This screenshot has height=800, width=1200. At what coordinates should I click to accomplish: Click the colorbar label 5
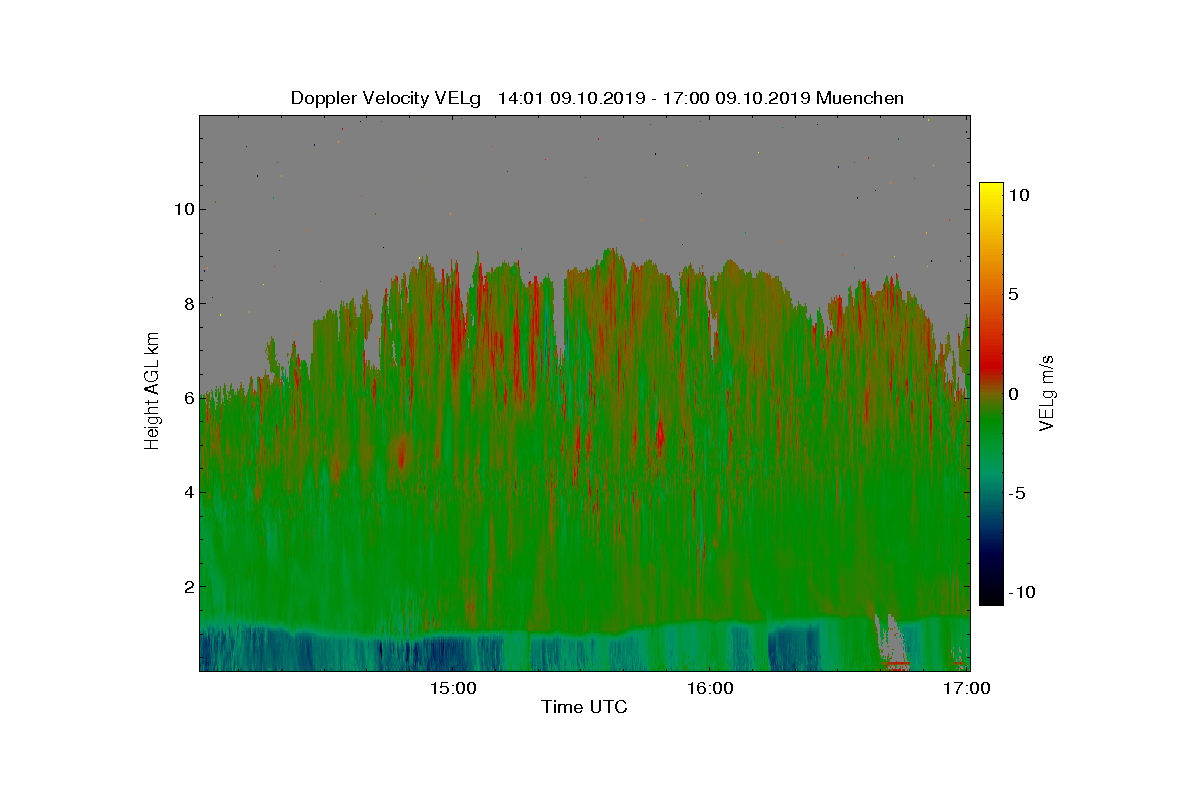(1013, 295)
